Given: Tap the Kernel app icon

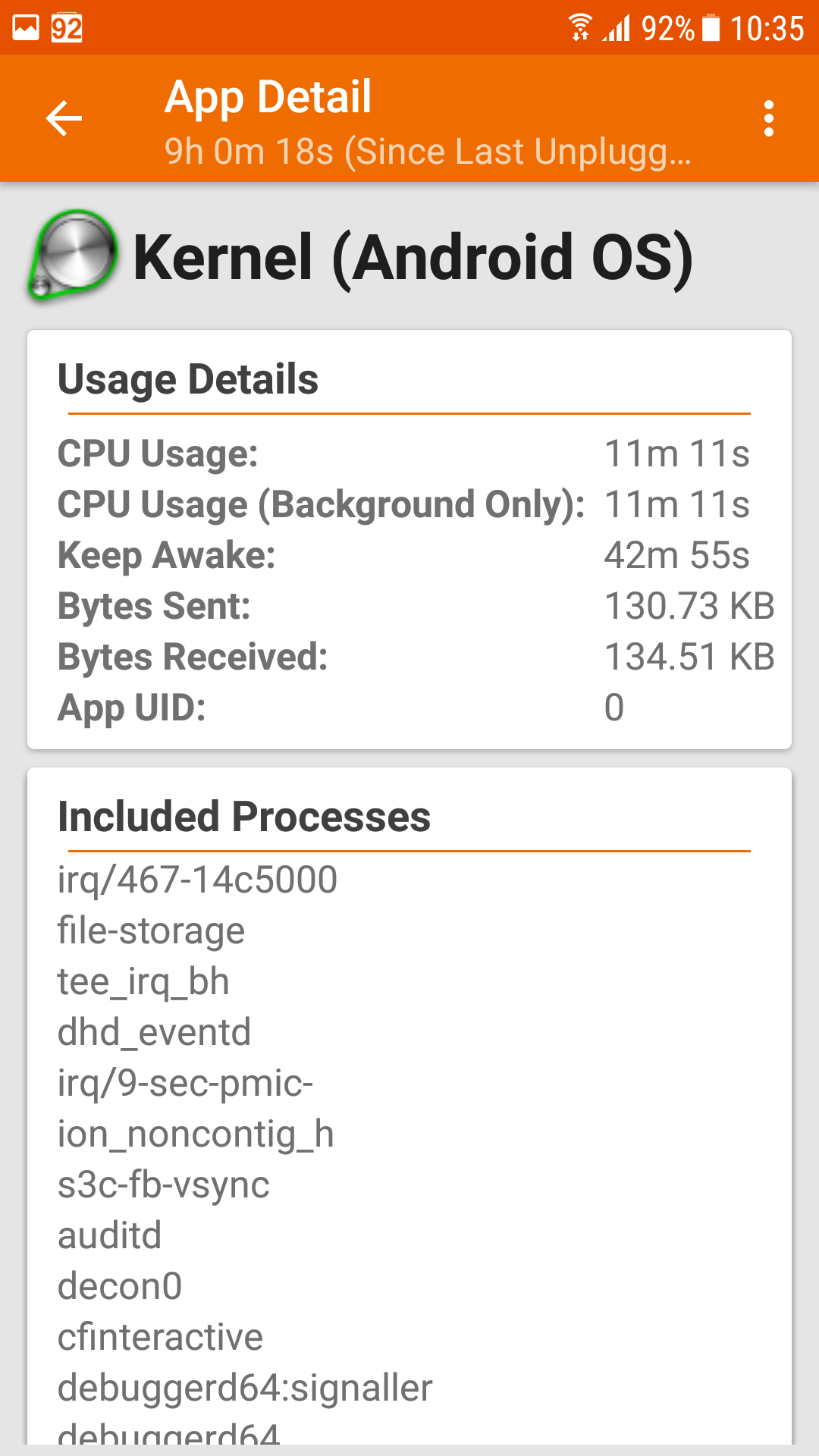Looking at the screenshot, I should tap(72, 256).
